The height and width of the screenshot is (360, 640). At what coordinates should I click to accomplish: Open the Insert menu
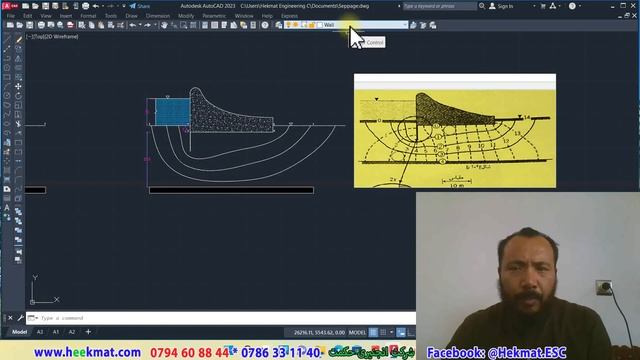(x=66, y=16)
